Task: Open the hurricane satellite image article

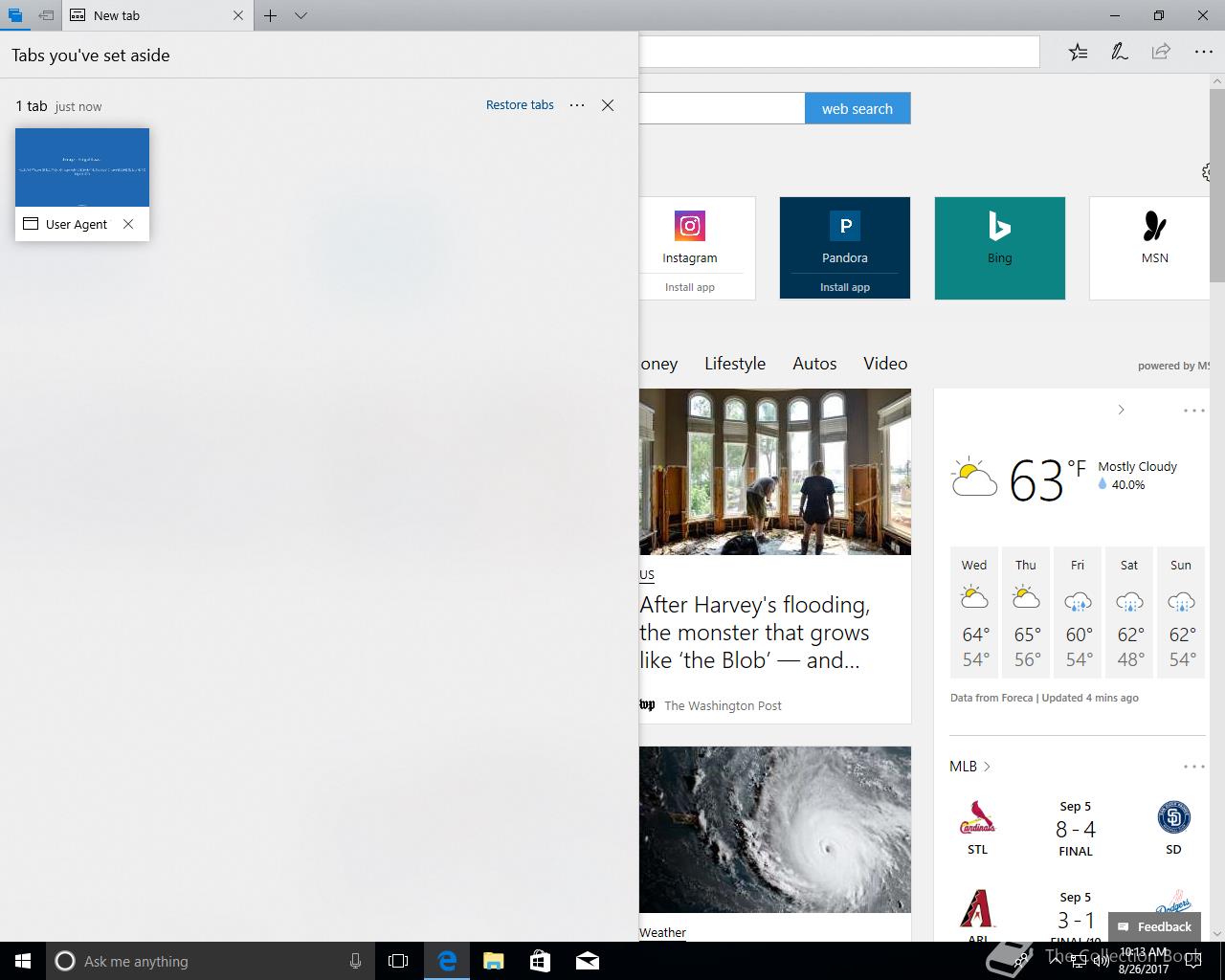Action: tap(775, 830)
